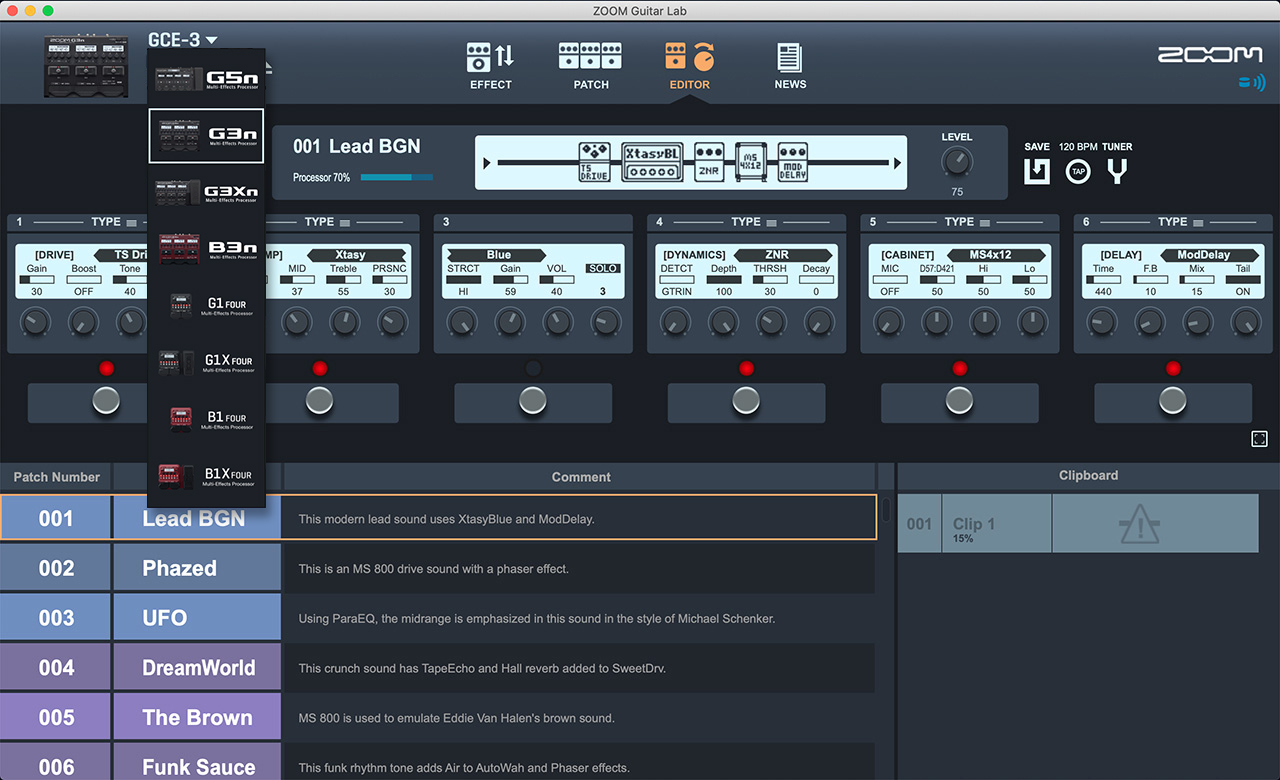Choose G3Xn from the device list
Viewport: 1280px width, 780px height.
pos(206,192)
